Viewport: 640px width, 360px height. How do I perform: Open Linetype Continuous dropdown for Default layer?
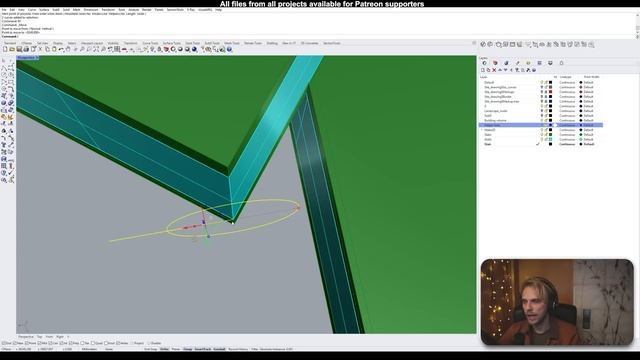pyautogui.click(x=567, y=82)
